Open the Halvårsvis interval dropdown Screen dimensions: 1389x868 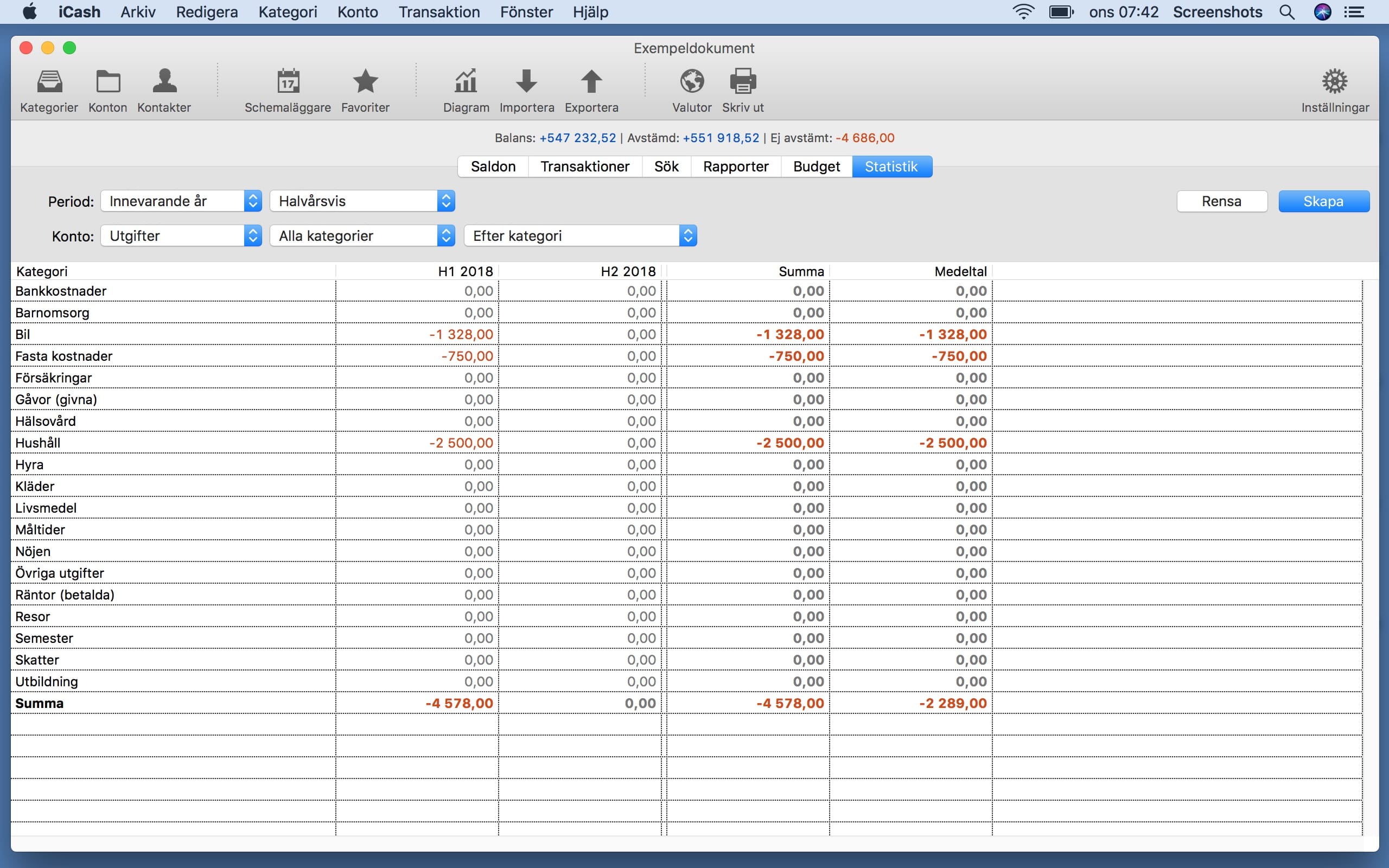point(362,201)
